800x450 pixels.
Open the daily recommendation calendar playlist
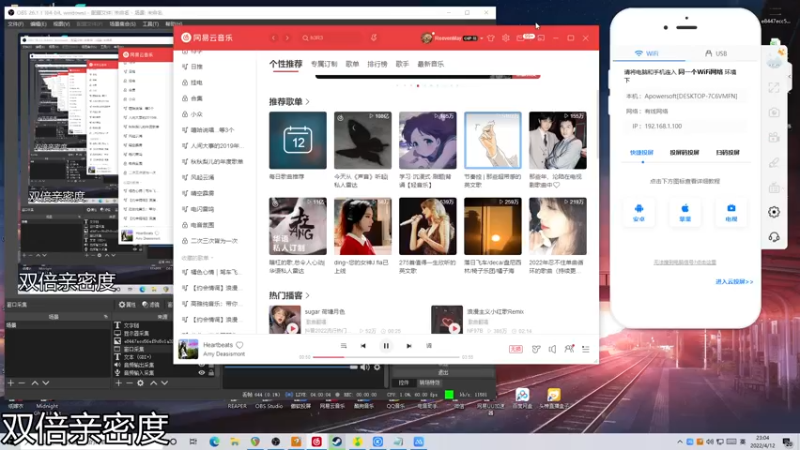click(298, 140)
